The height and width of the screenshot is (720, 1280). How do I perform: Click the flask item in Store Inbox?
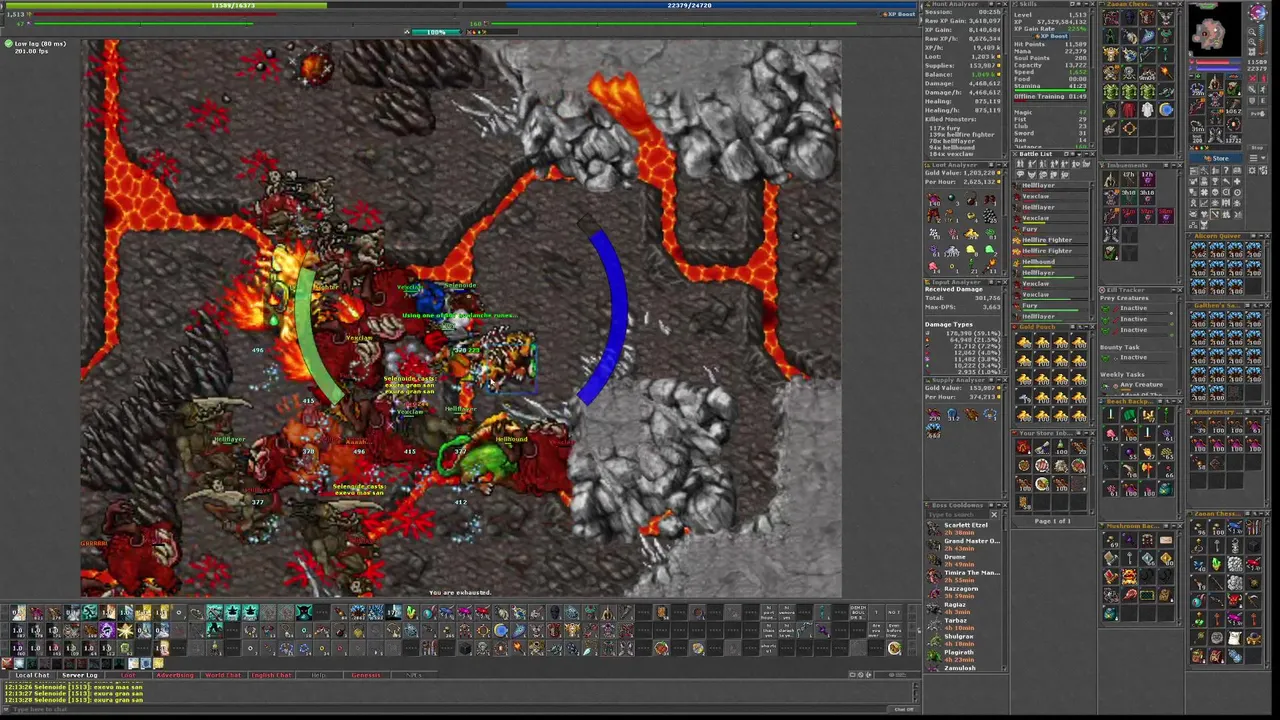1060,447
